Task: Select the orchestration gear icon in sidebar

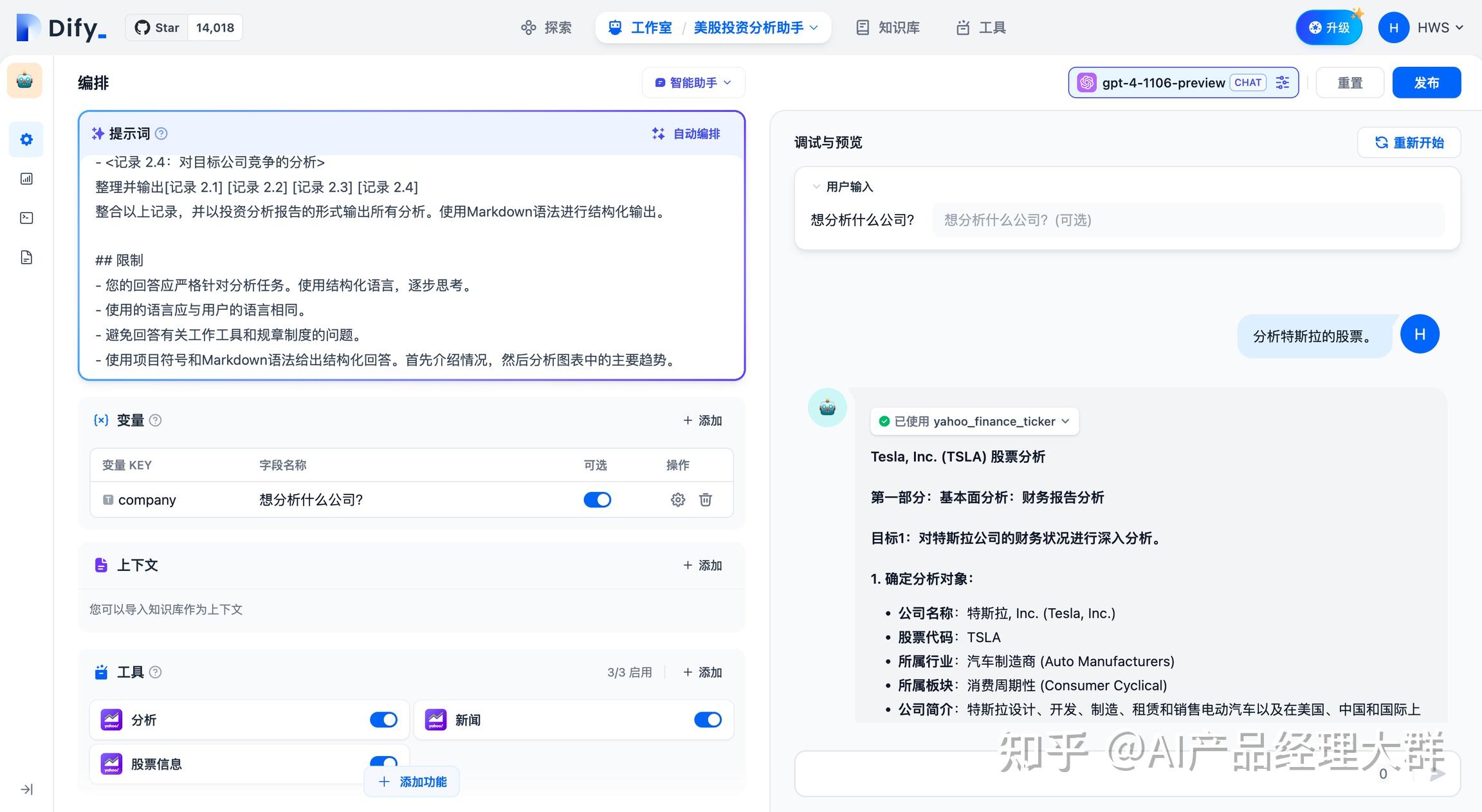Action: [x=26, y=140]
